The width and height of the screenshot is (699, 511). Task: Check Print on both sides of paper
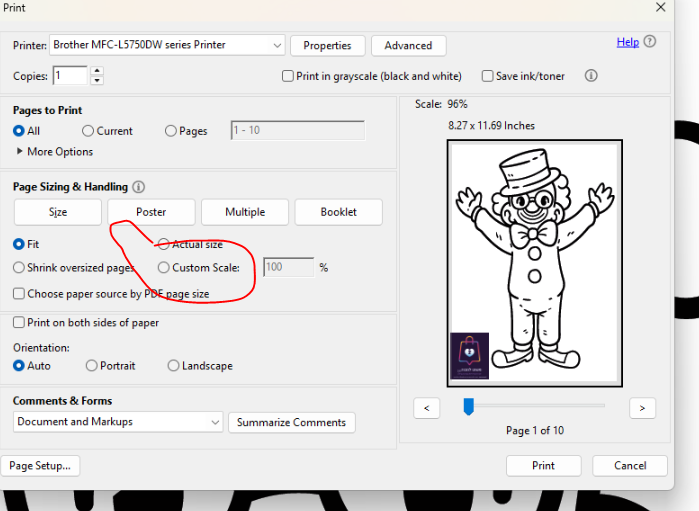[x=19, y=322]
